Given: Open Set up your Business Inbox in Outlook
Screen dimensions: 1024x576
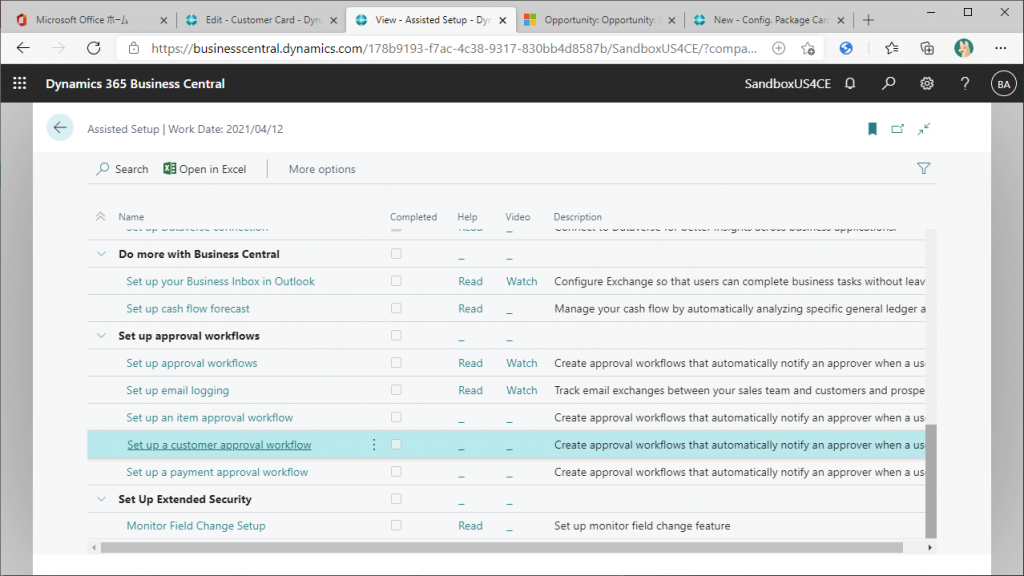Looking at the screenshot, I should point(220,281).
